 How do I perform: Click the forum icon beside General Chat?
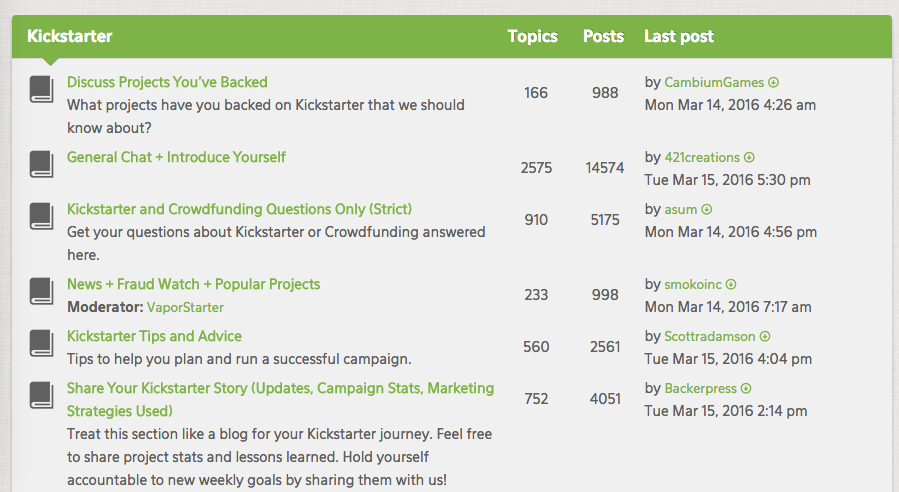coord(41,165)
